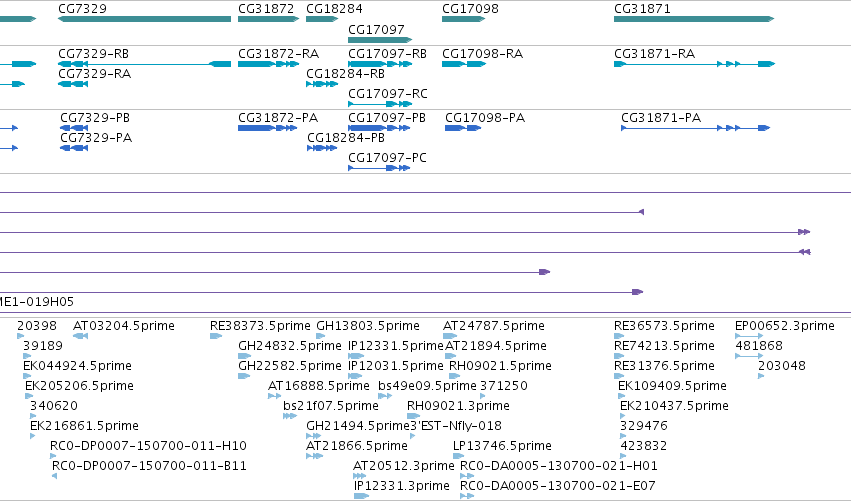Screen dimensions: 851x501
Task: Click EST label AT24787.5prime
Action: point(494,326)
